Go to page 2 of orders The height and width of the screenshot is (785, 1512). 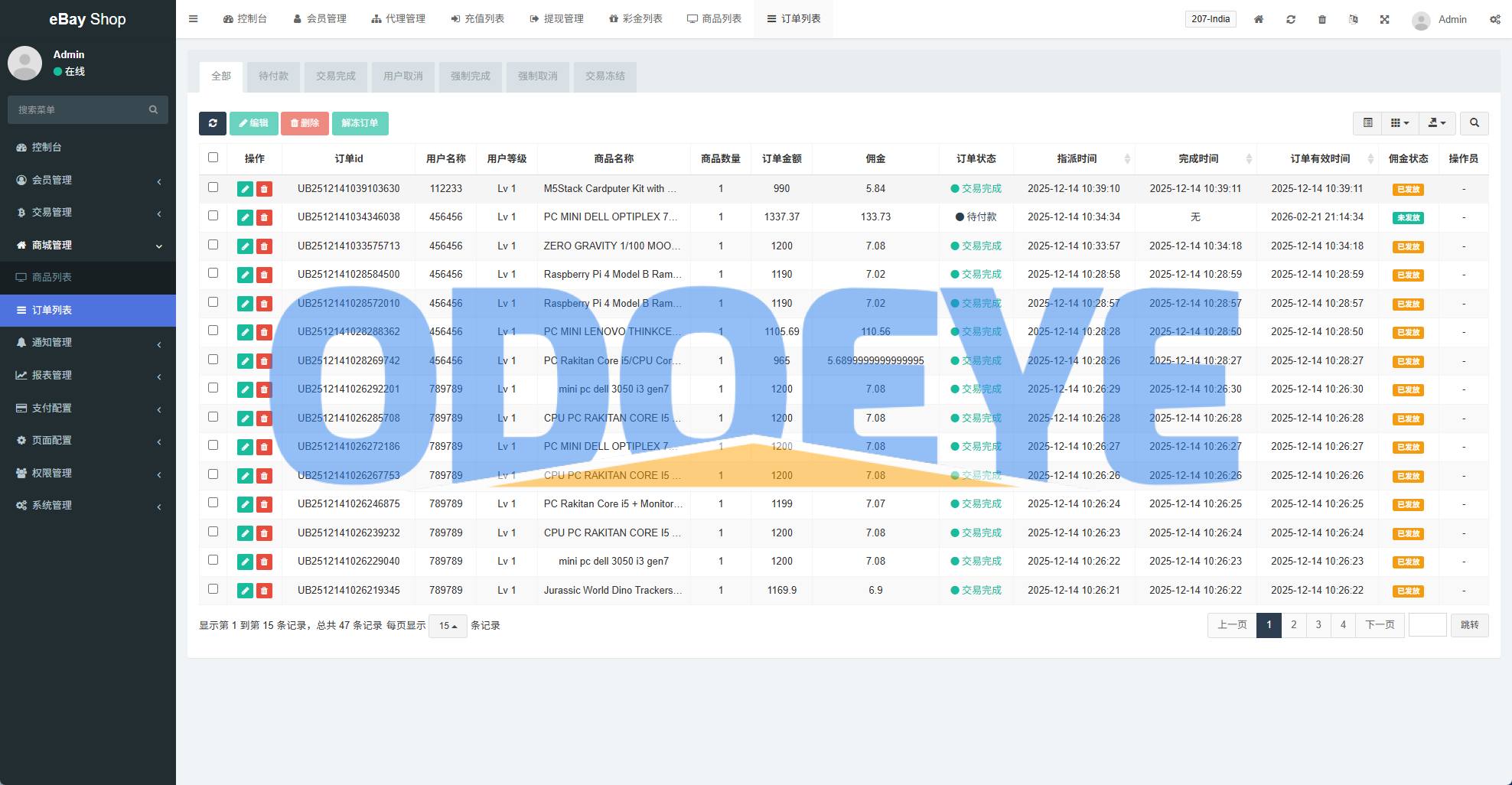(1294, 625)
